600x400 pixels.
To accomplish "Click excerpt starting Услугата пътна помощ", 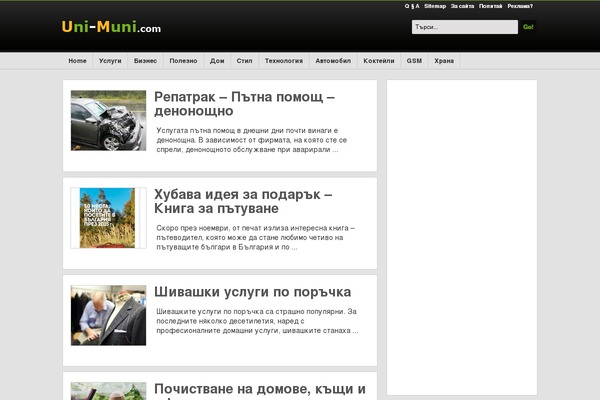I will 252,140.
